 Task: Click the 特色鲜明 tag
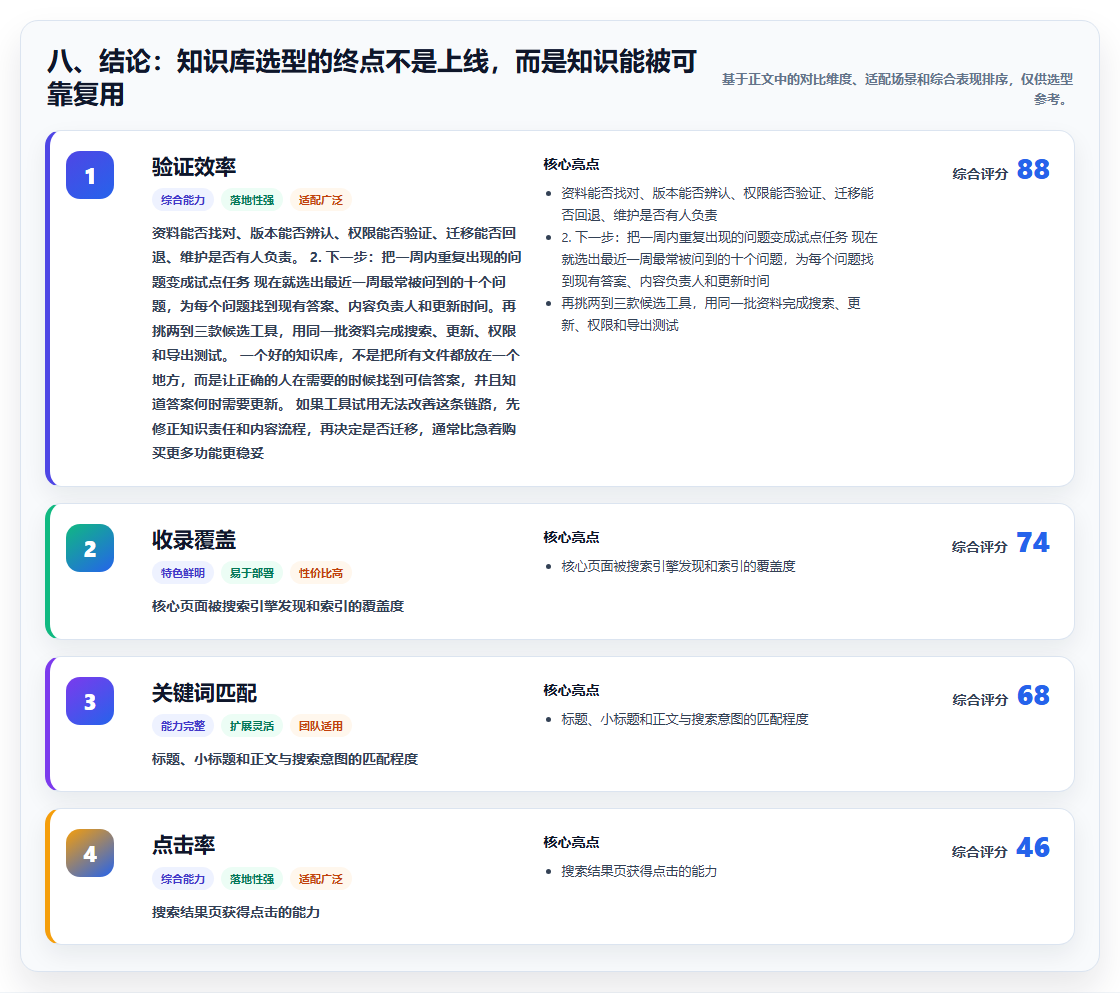click(183, 573)
